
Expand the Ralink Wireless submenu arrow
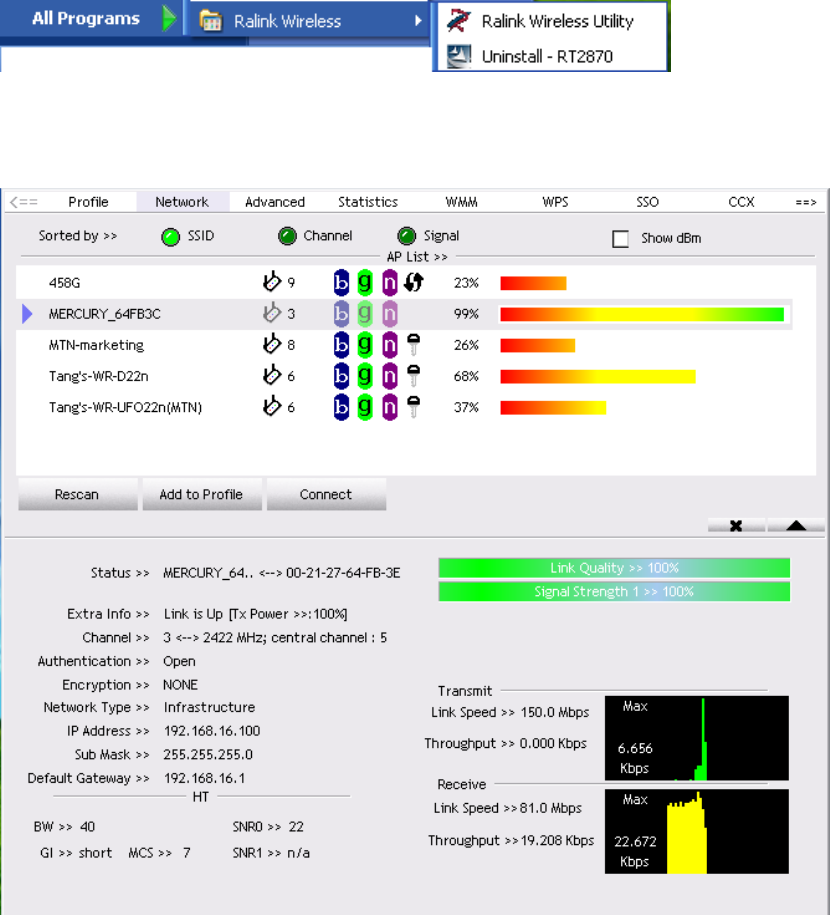[x=418, y=21]
